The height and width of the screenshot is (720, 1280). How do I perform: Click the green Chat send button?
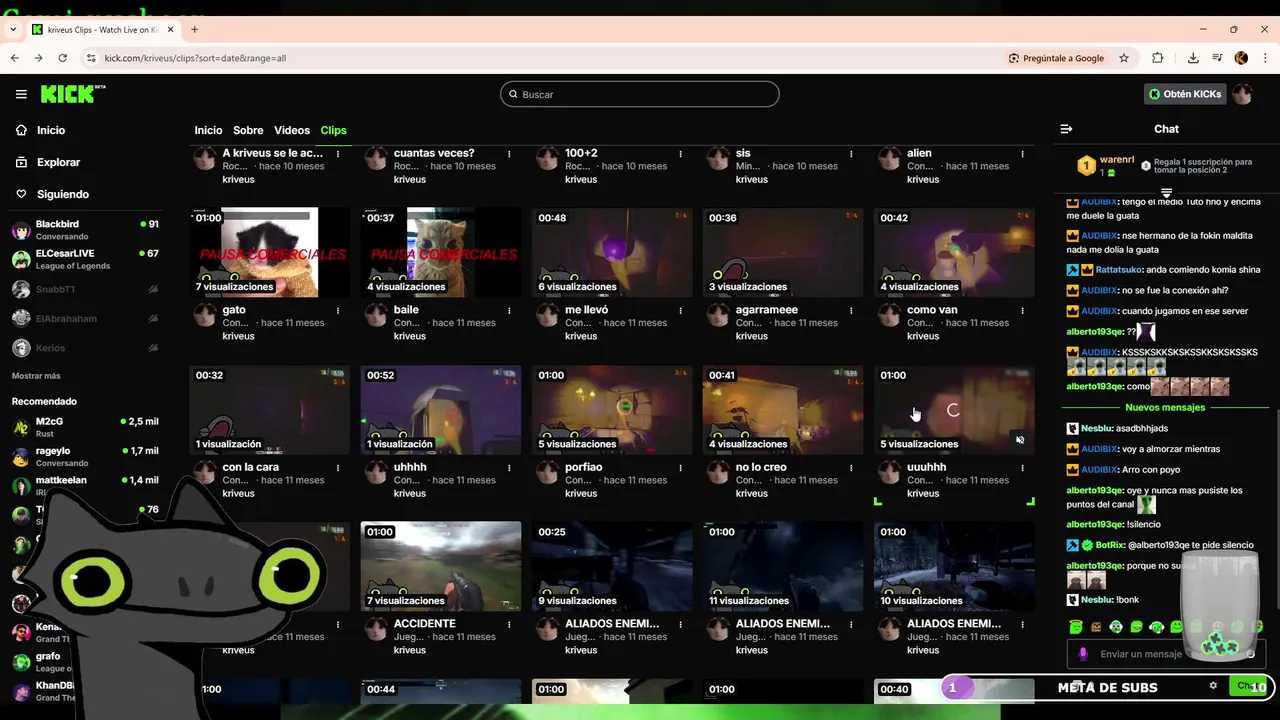[x=1250, y=686]
